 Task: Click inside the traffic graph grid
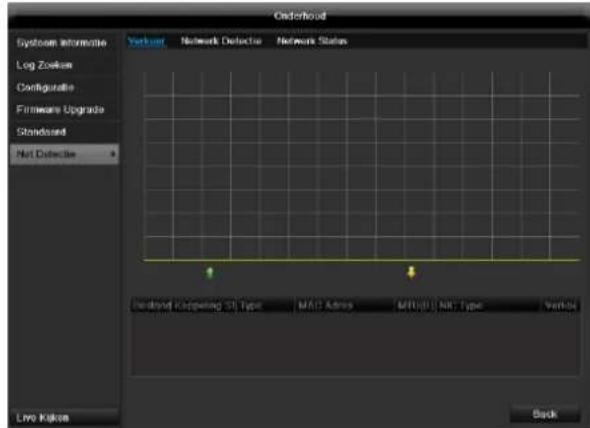tap(361, 166)
